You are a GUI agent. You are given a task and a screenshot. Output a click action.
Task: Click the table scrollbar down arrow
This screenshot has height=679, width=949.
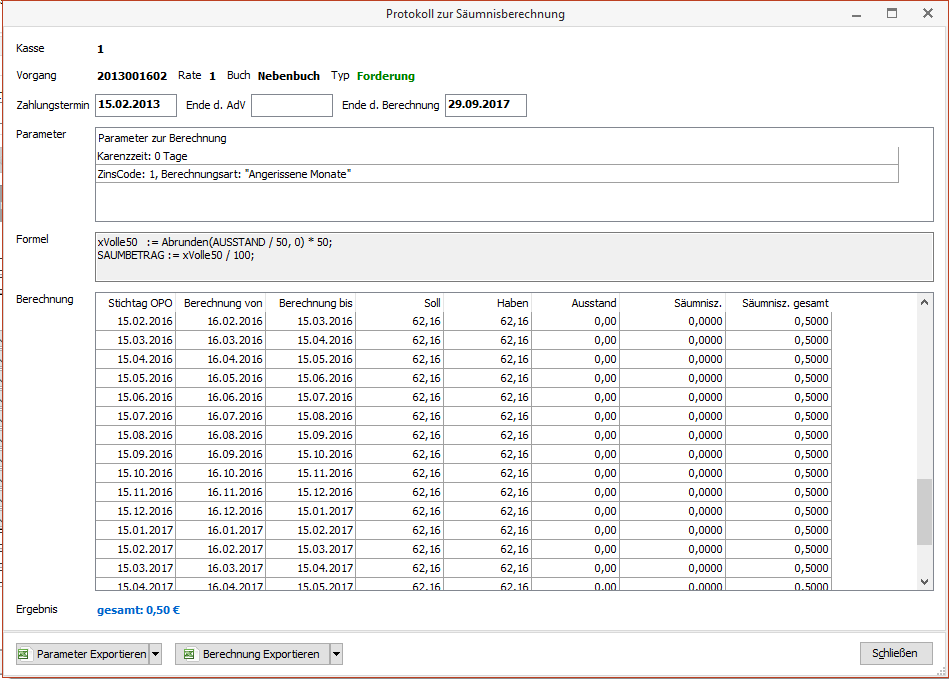(x=924, y=582)
